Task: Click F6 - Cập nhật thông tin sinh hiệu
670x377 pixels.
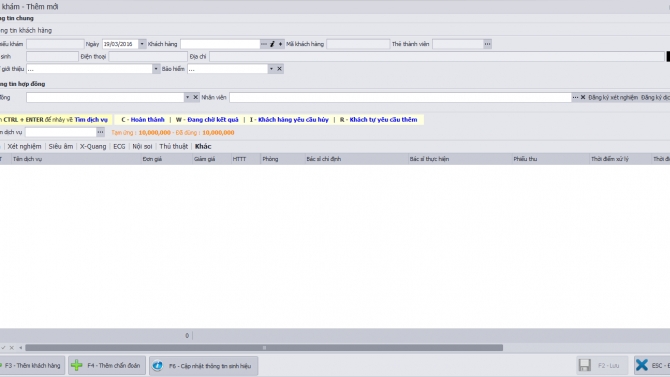Action: point(203,366)
